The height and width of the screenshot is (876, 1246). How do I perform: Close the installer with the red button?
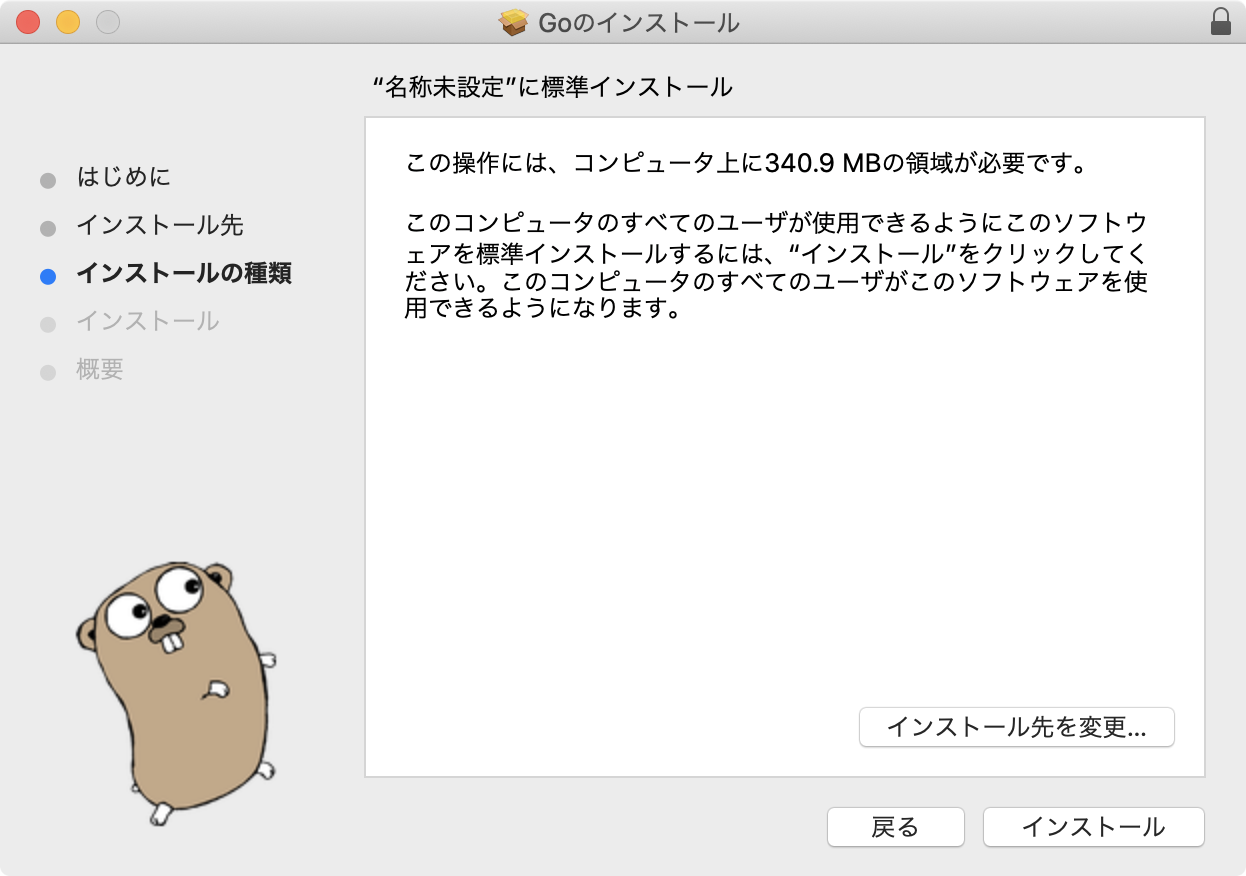tap(28, 22)
